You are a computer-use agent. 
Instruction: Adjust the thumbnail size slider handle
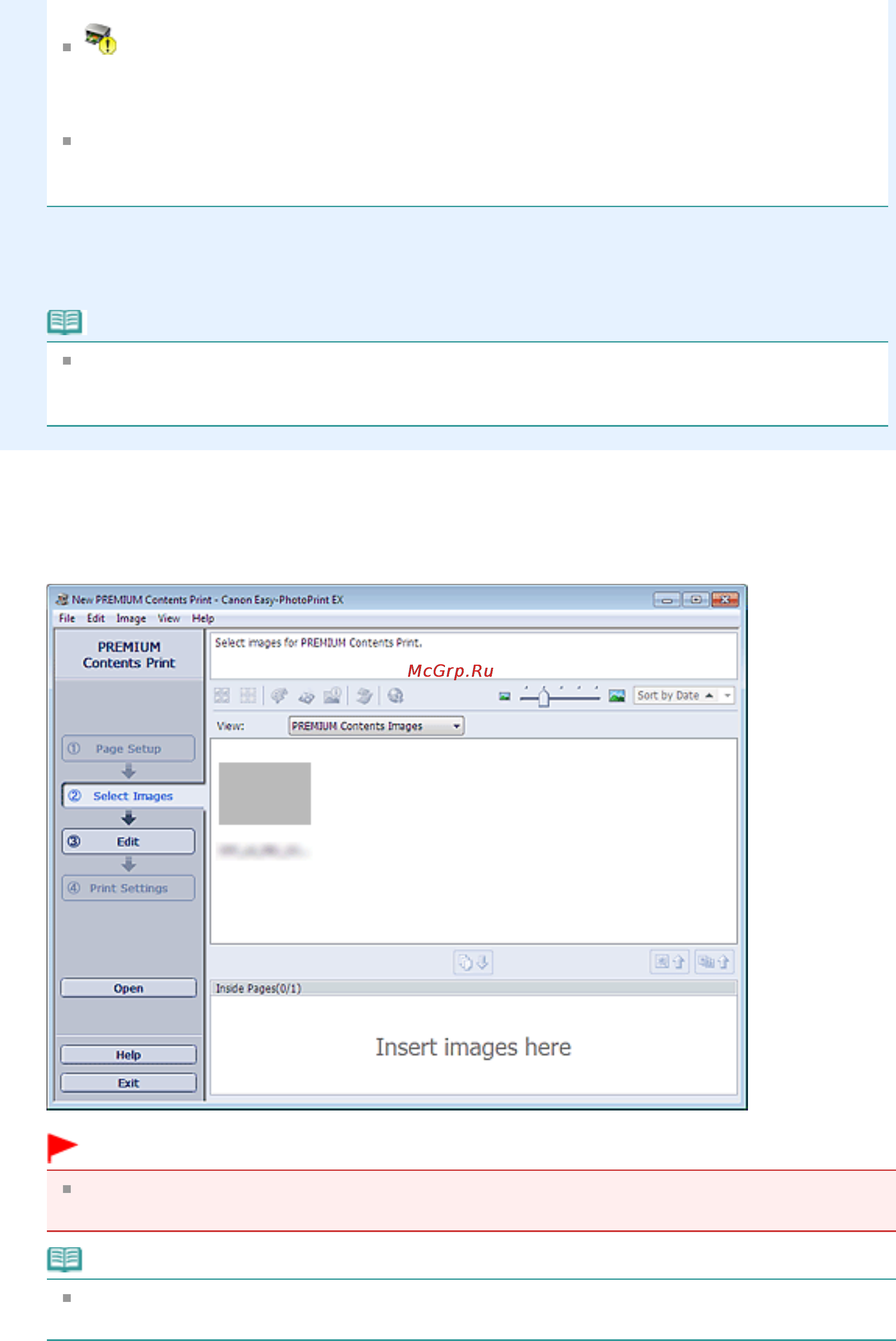[544, 697]
